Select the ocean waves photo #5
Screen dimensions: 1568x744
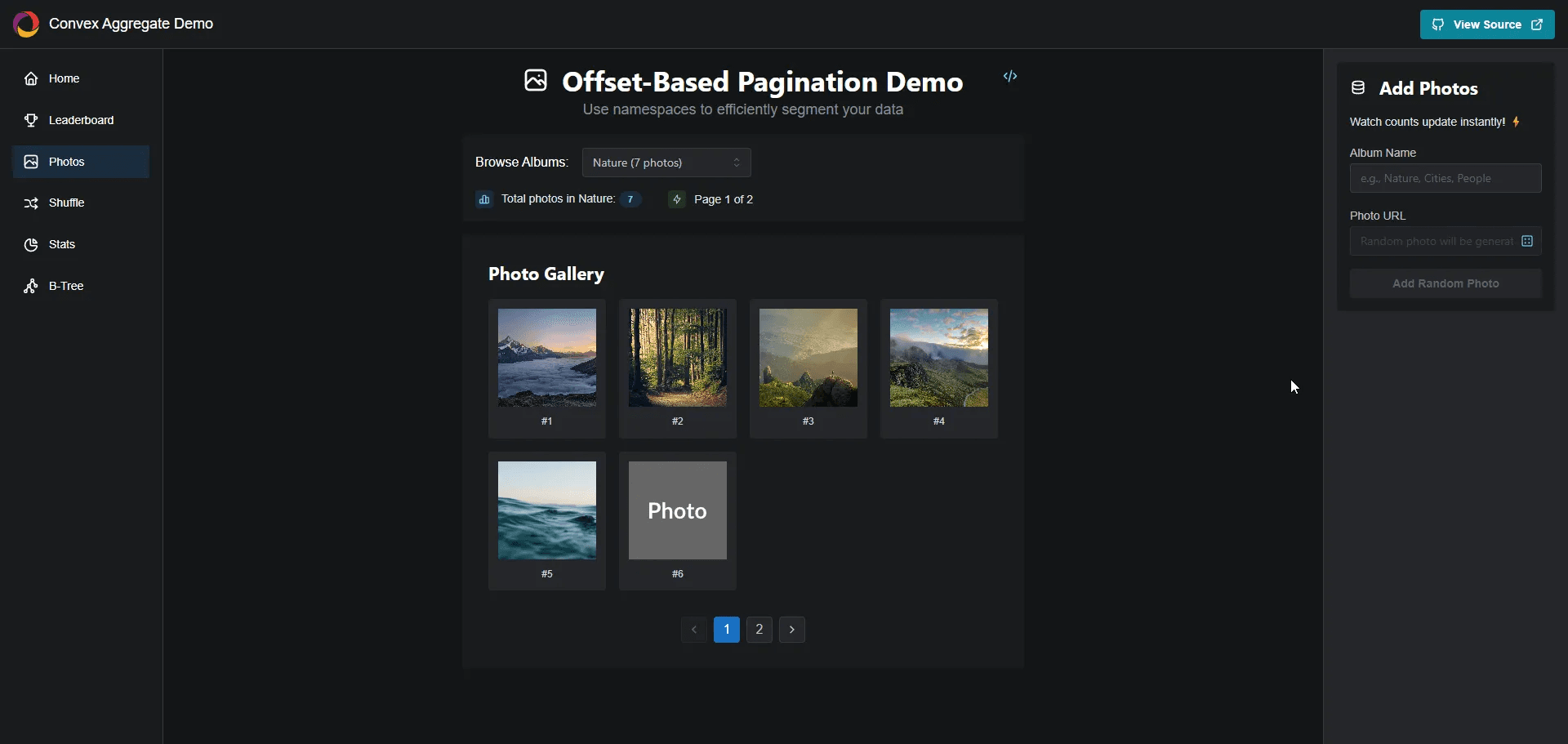click(546, 510)
